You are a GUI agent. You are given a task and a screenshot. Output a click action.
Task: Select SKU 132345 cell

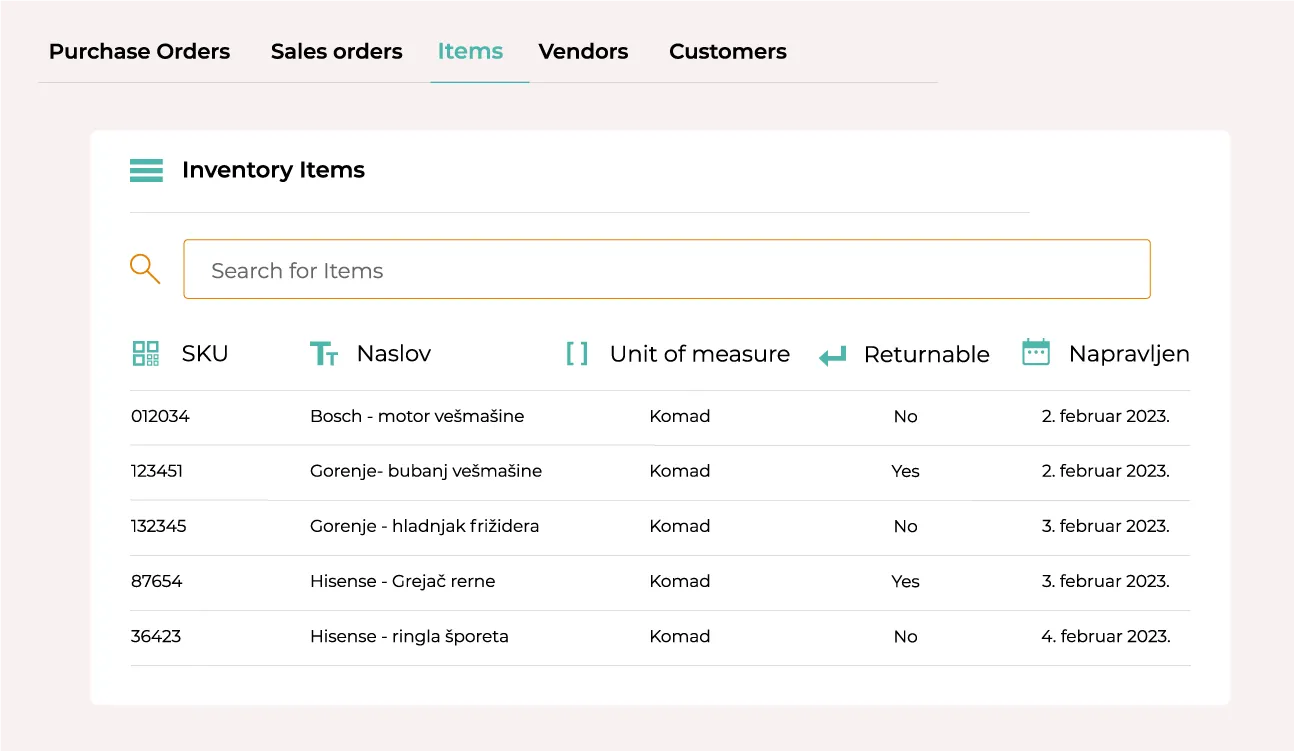pyautogui.click(x=158, y=526)
